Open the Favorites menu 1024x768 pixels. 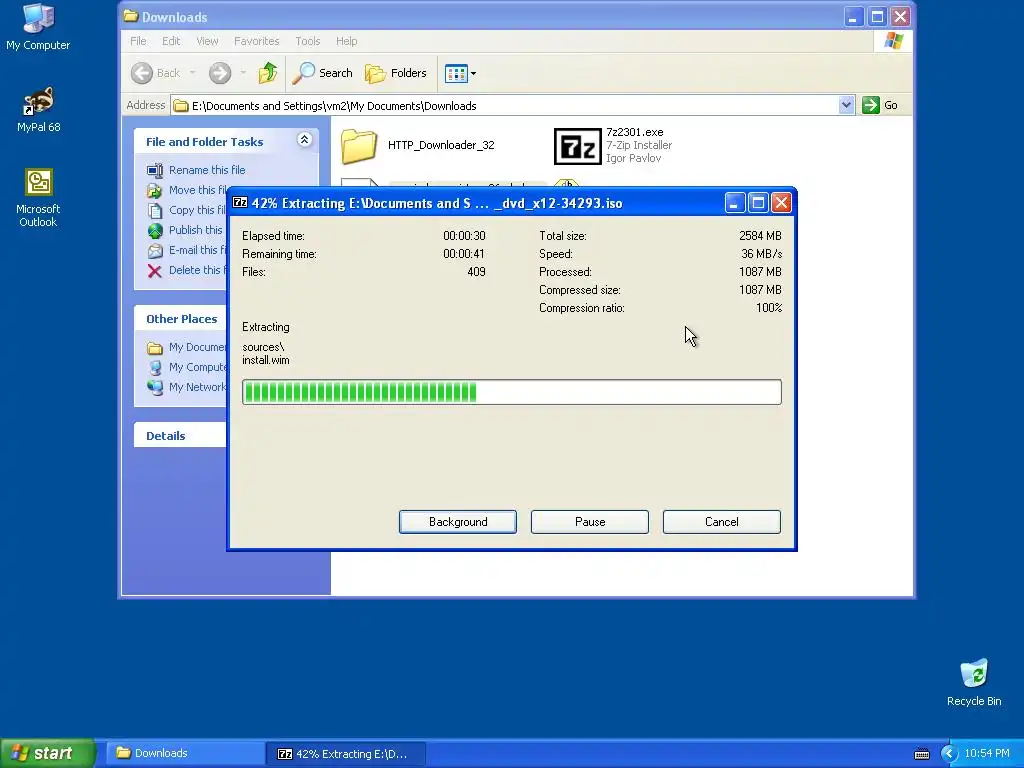[257, 41]
